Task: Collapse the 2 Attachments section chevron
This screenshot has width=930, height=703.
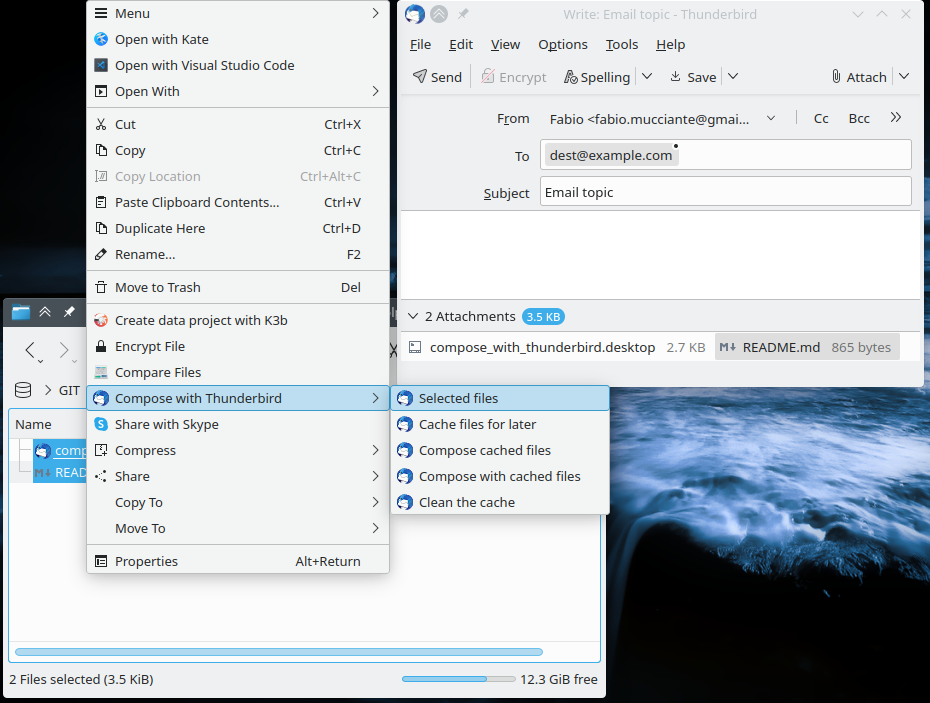Action: point(413,317)
